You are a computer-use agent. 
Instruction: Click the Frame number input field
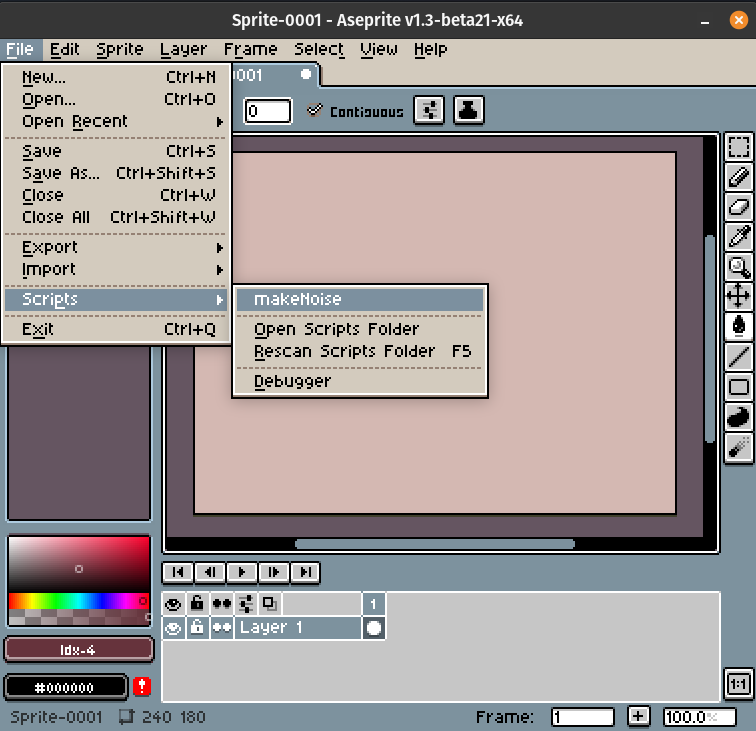(x=582, y=717)
